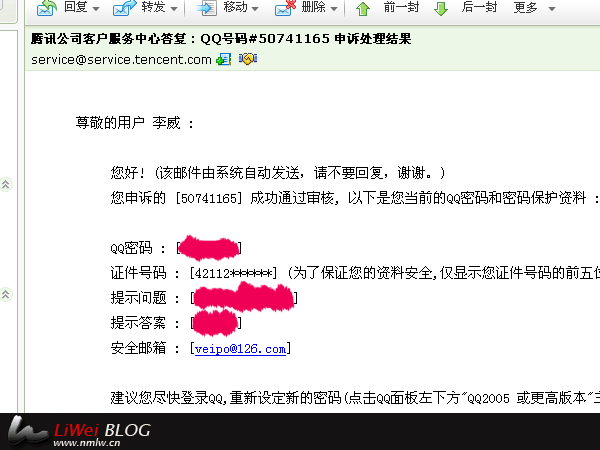600x450 pixels.
Task: Click the paragraph starting 建议您尽快登录QQ
Action: (355, 398)
